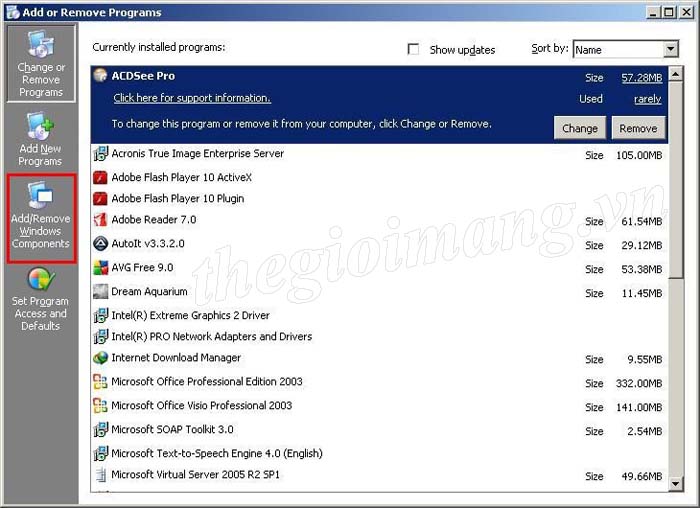Select 'Acronis True Image Enterprise Server' row
This screenshot has width=700, height=508.
[379, 154]
